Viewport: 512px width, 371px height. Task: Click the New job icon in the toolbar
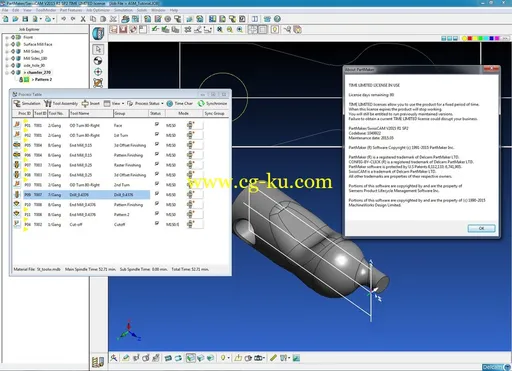coord(6,19)
